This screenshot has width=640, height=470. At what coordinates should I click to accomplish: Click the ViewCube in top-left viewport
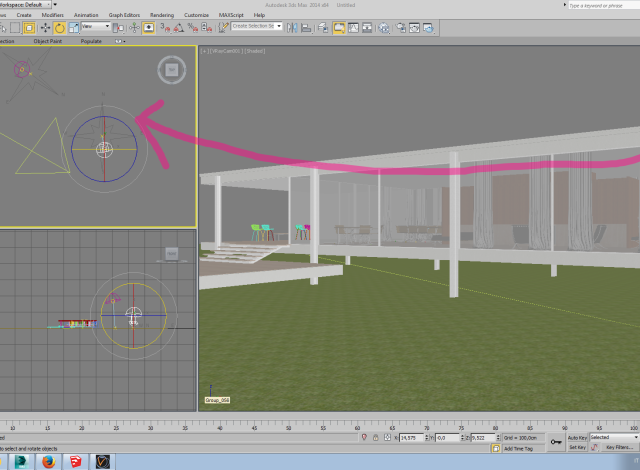(172, 70)
